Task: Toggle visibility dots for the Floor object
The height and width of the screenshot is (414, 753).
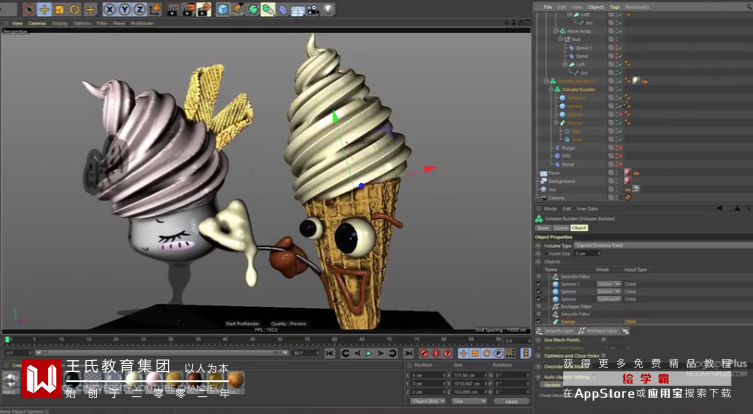Action: coord(619,173)
